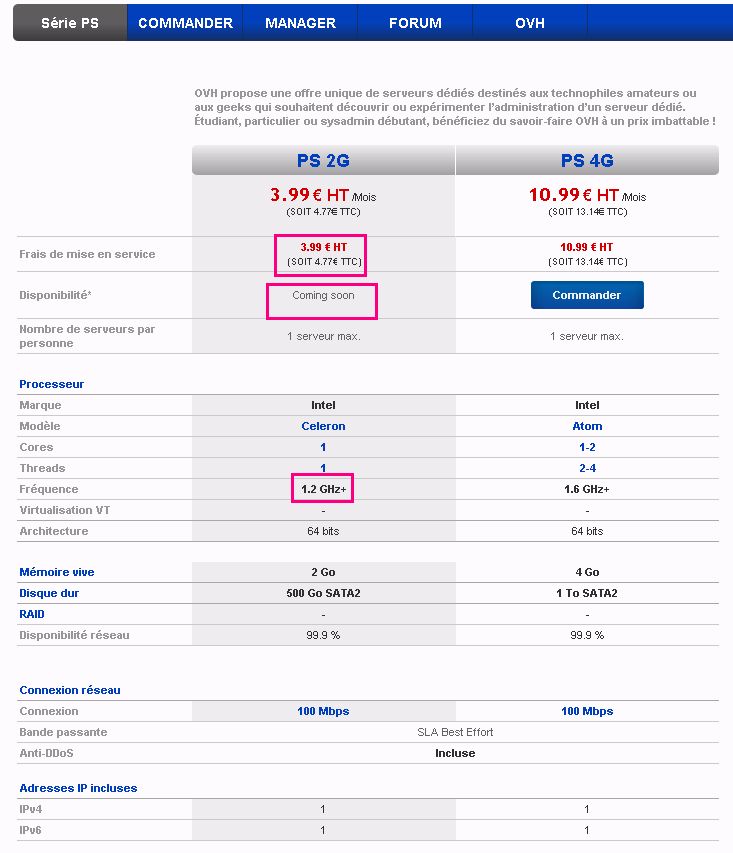Click the Adresses IP incluses heading

[x=78, y=788]
